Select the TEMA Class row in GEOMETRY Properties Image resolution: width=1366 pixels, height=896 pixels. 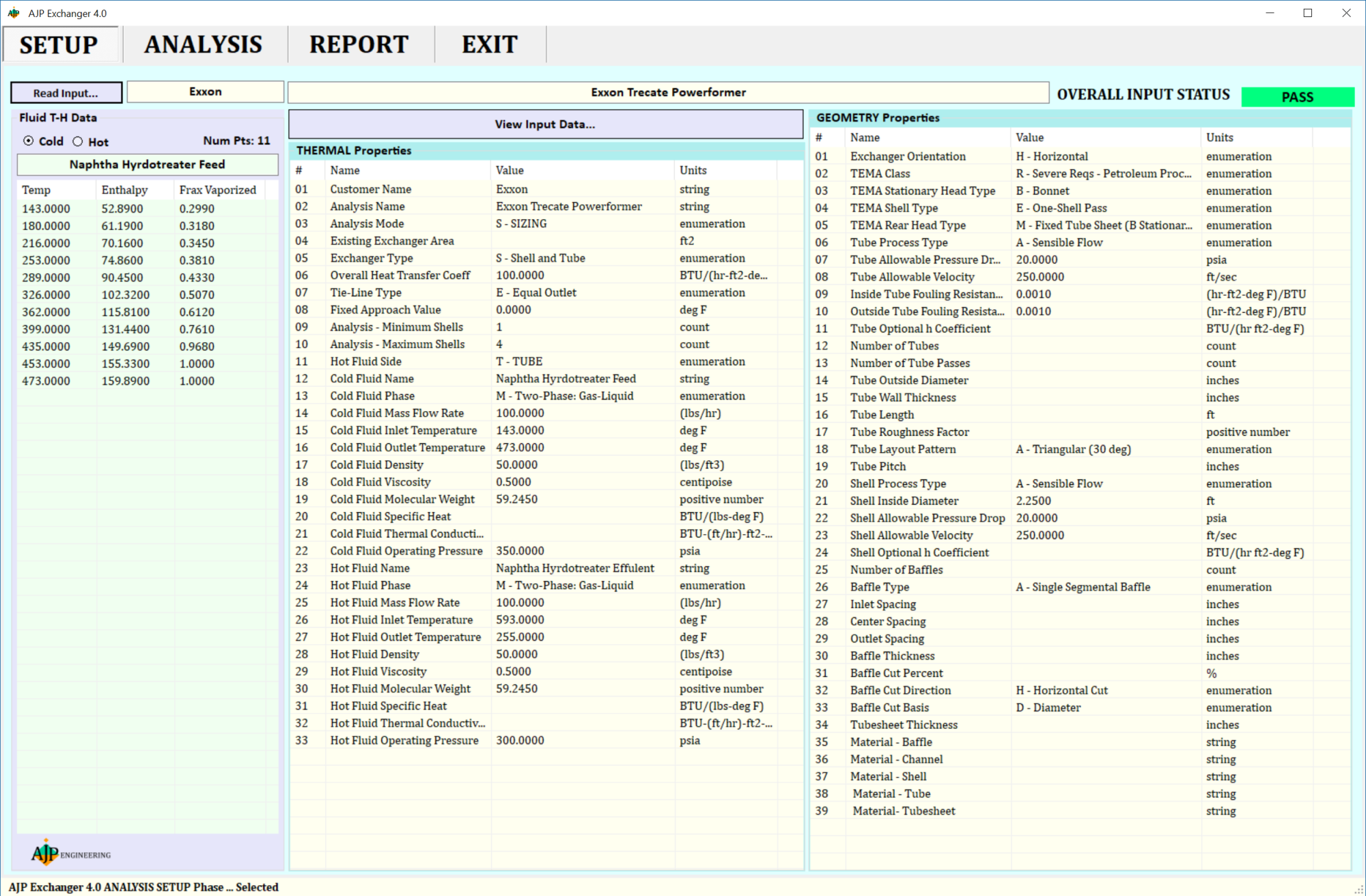click(1081, 173)
